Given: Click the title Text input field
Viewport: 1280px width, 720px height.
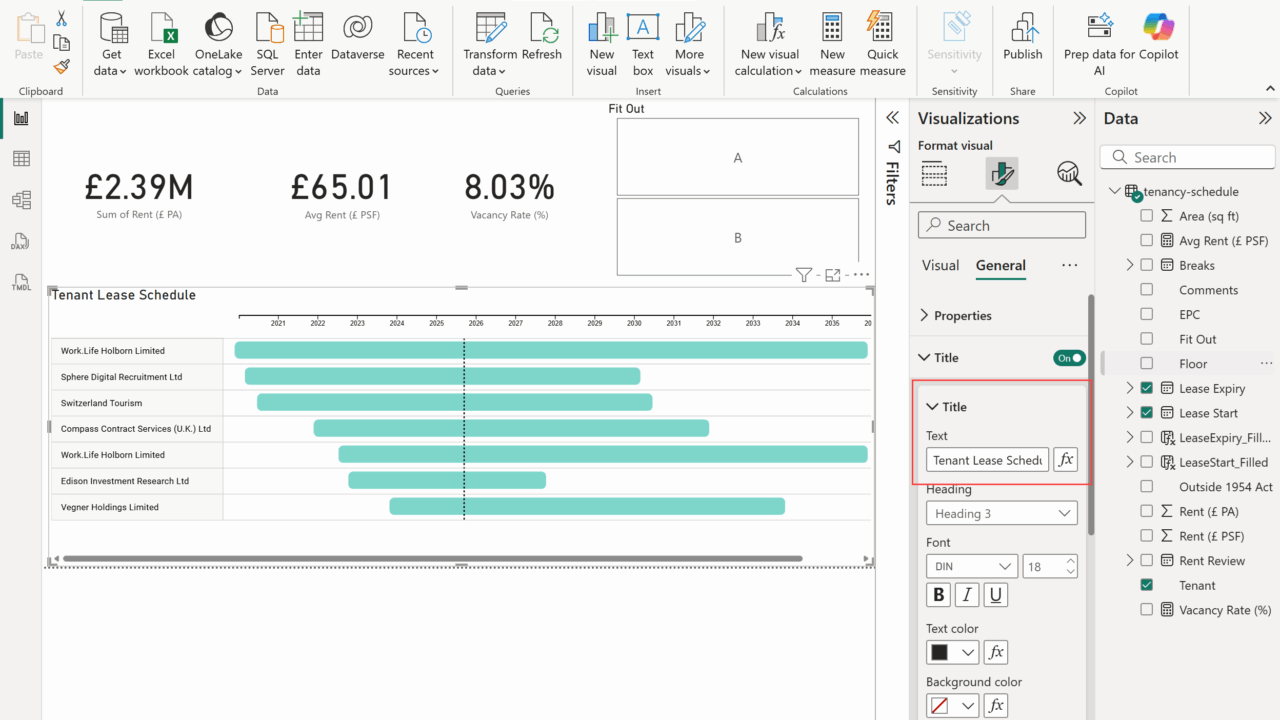Looking at the screenshot, I should pyautogui.click(x=987, y=460).
